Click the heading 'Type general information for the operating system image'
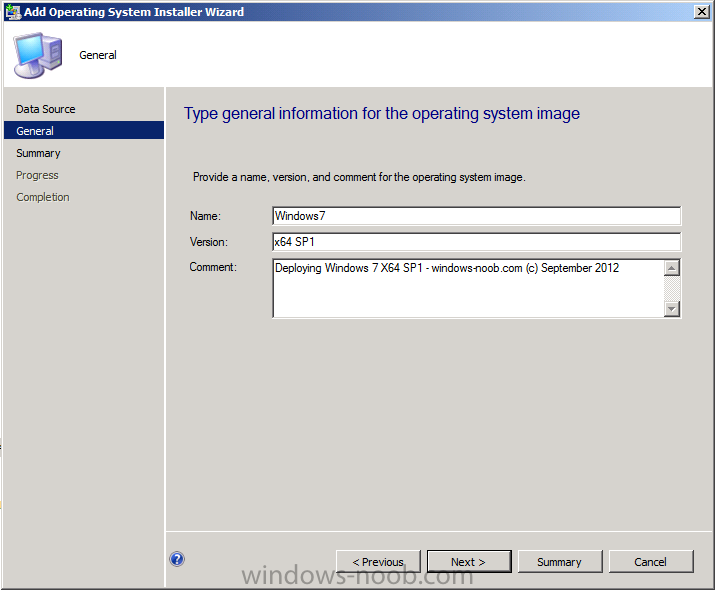The width and height of the screenshot is (715, 590). point(382,114)
